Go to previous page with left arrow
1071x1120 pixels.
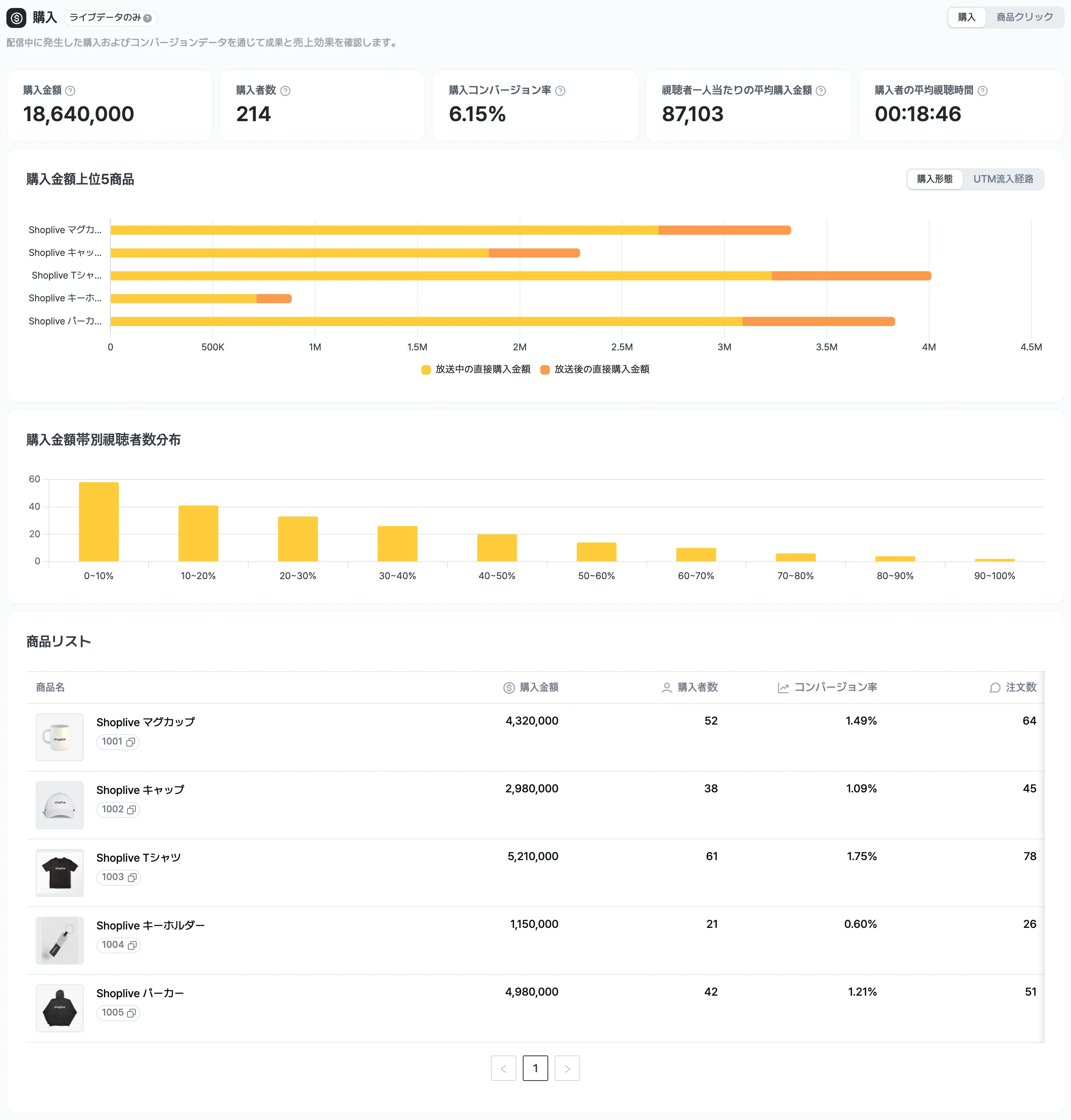(x=504, y=1068)
